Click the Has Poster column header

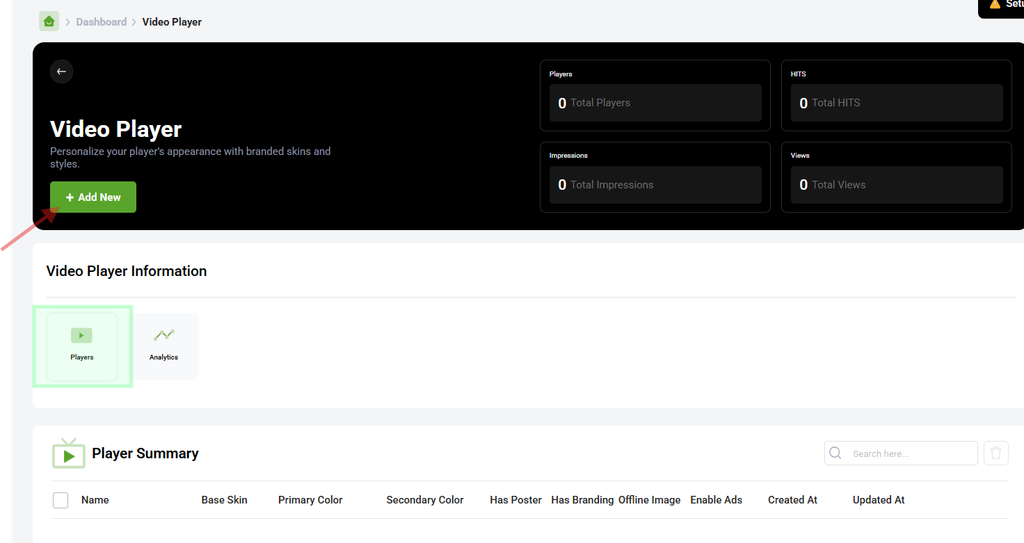[x=516, y=500]
